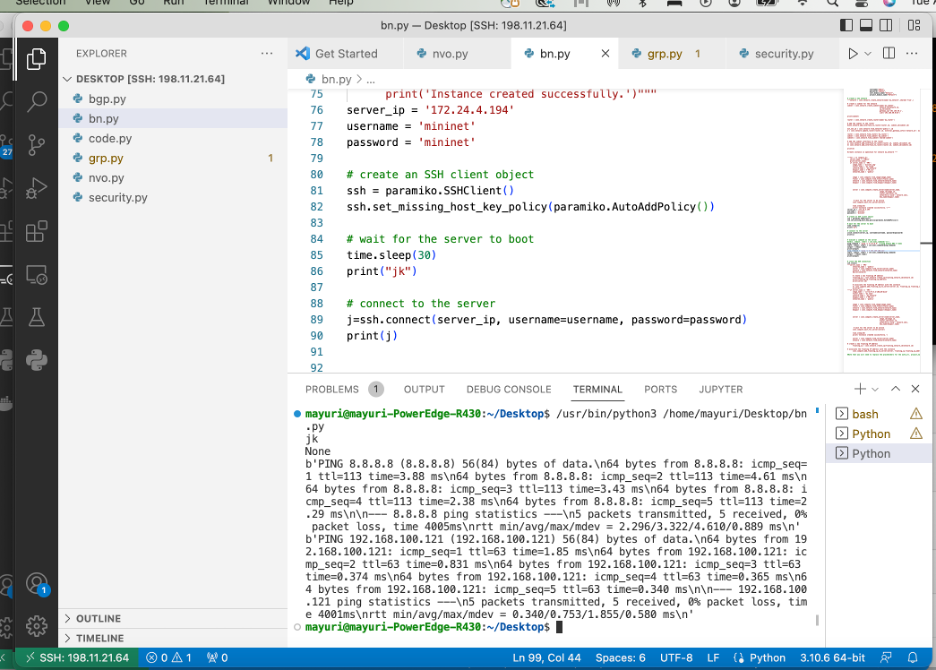Image resolution: width=936 pixels, height=670 pixels.
Task: Open nvo.py in the explorer
Action: [173, 177]
